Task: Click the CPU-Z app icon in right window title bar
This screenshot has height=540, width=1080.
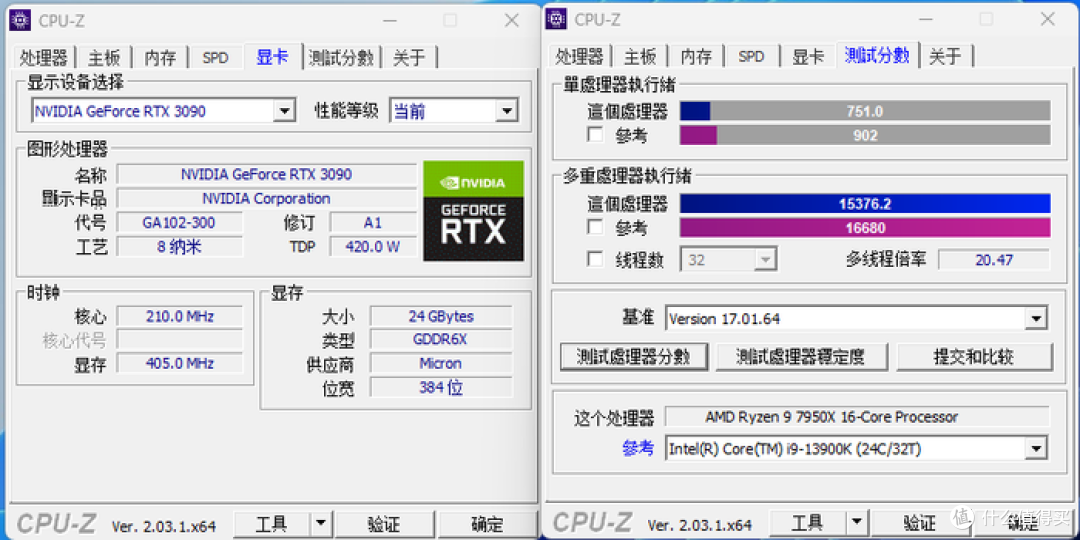Action: coord(556,19)
